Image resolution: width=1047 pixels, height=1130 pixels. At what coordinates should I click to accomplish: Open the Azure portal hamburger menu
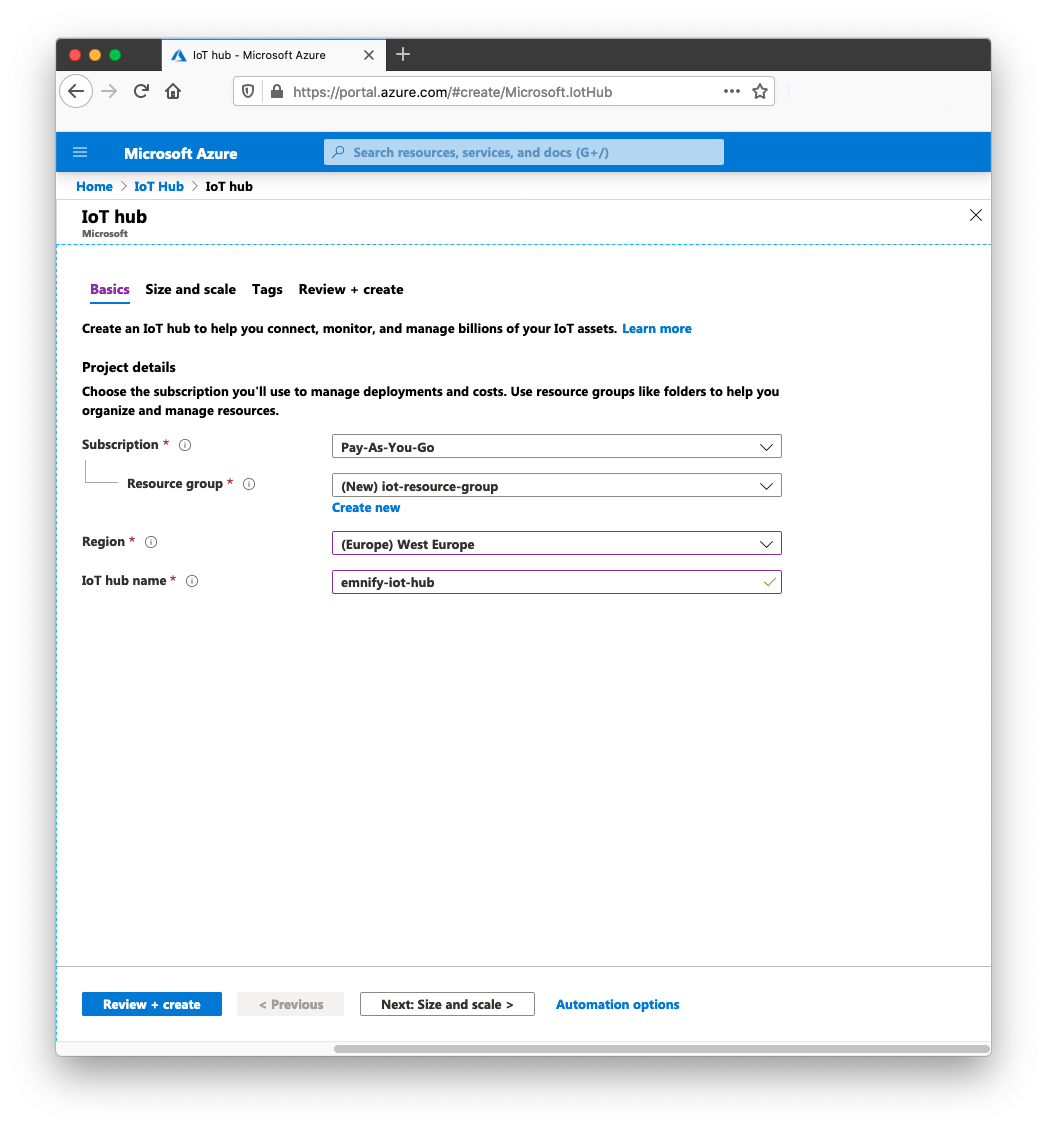(80, 152)
